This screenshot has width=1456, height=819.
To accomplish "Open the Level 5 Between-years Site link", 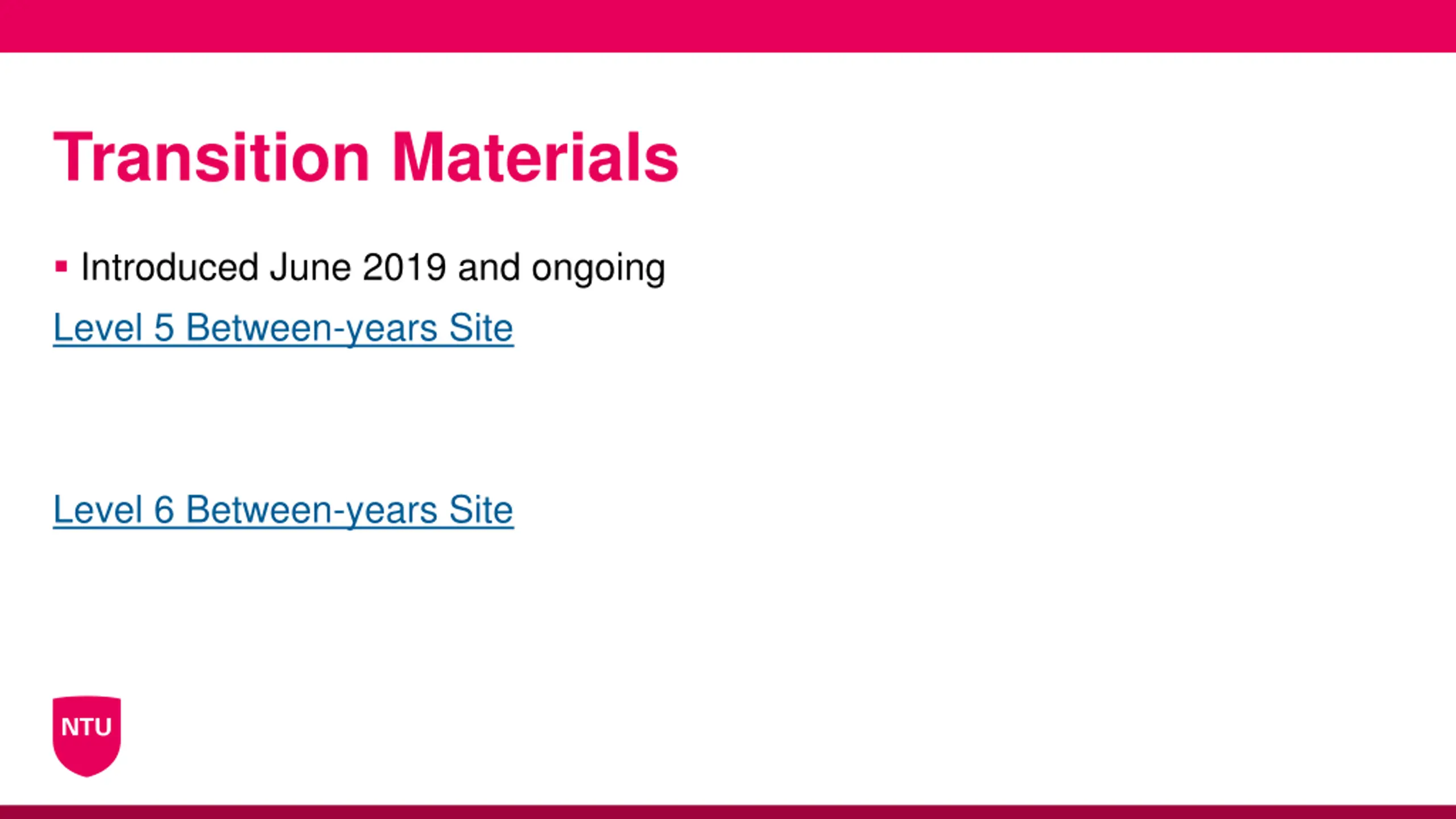I will [x=283, y=328].
